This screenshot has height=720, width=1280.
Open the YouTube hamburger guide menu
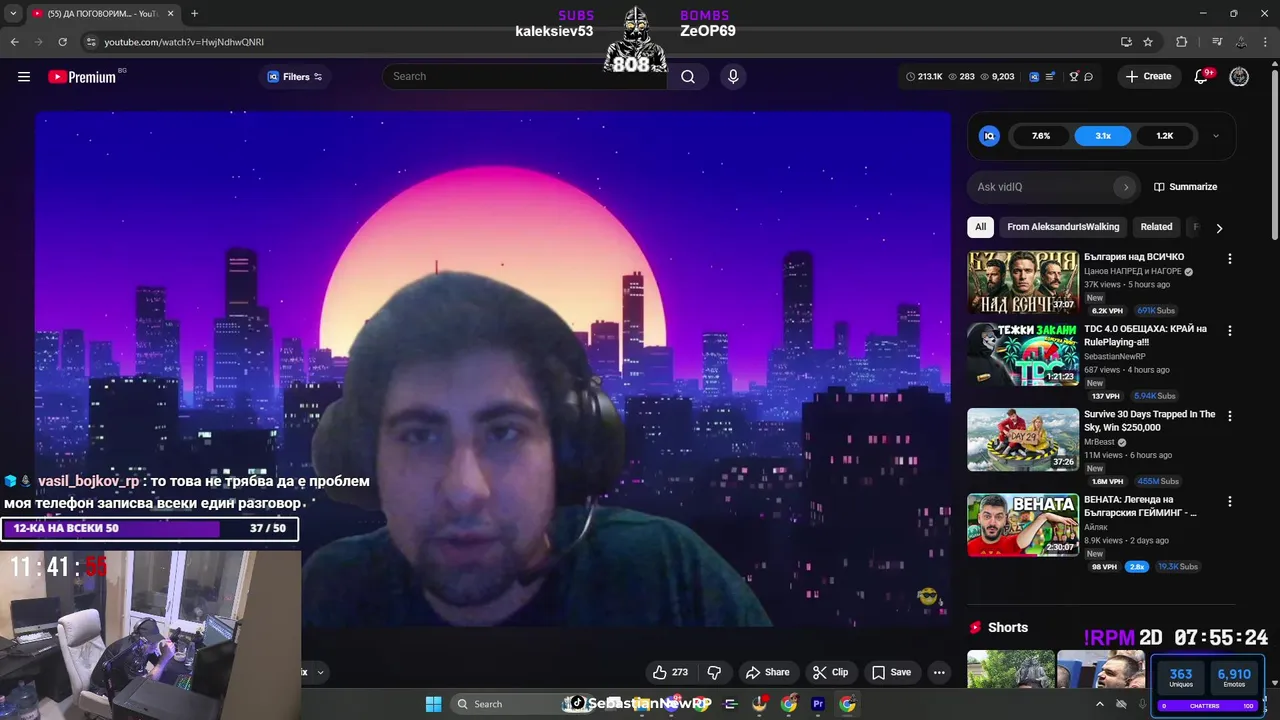[24, 77]
